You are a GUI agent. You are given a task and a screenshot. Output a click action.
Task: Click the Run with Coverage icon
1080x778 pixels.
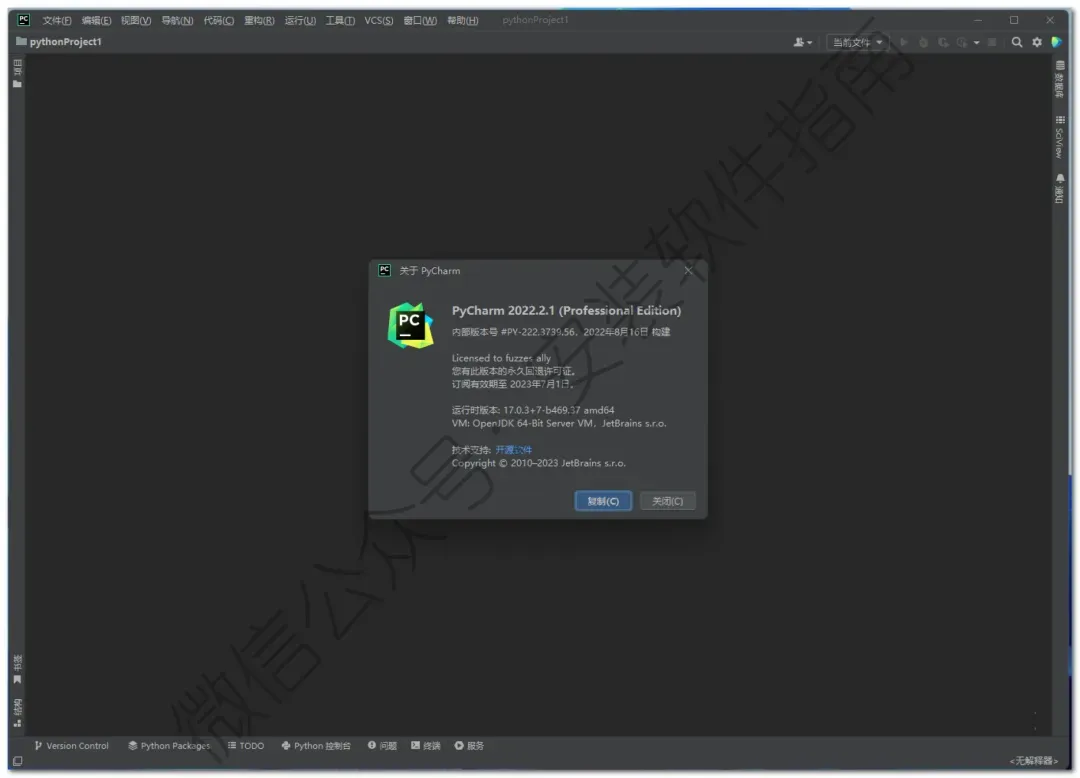tap(942, 42)
